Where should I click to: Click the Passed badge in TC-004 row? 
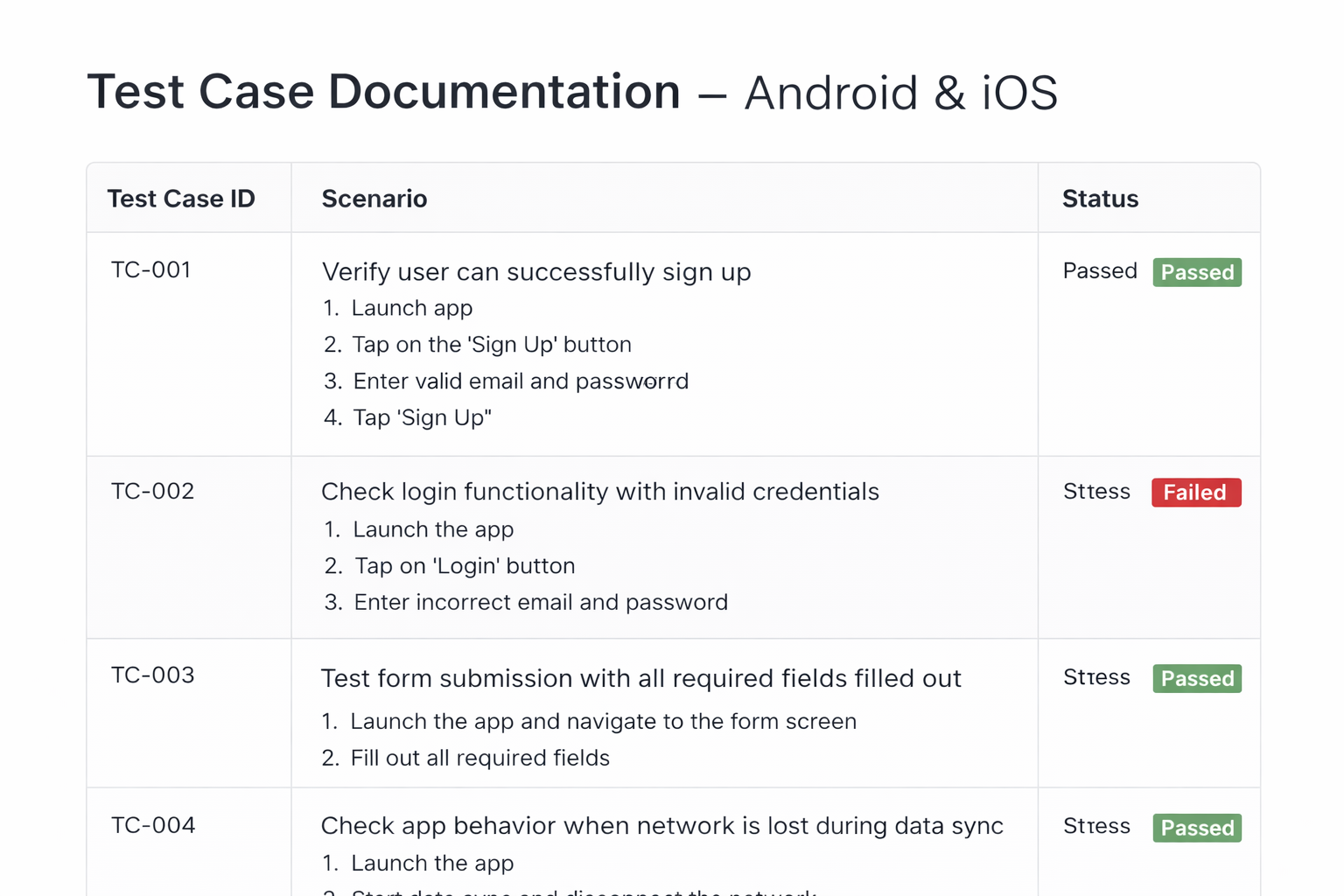[1196, 828]
